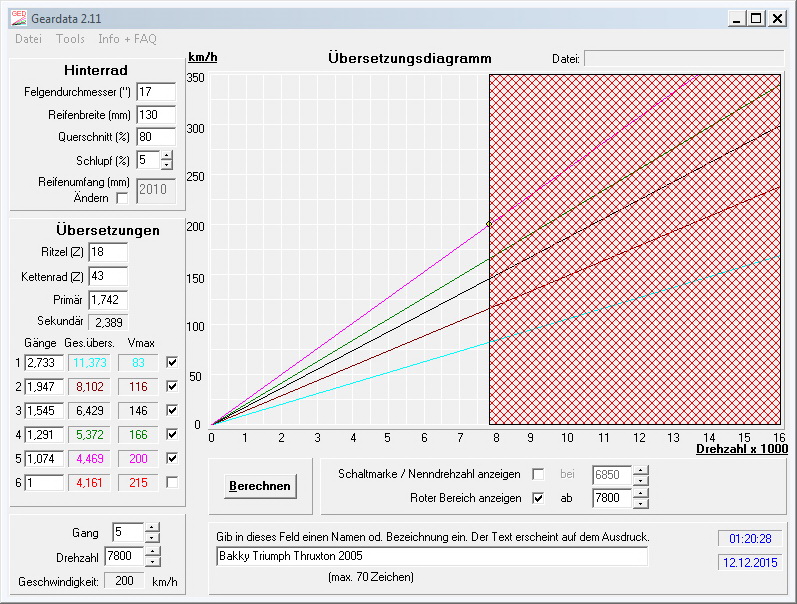Enable Schaltmarke / Nenndrehzahl anzeigen checkbox
797x604 pixels.
539,474
